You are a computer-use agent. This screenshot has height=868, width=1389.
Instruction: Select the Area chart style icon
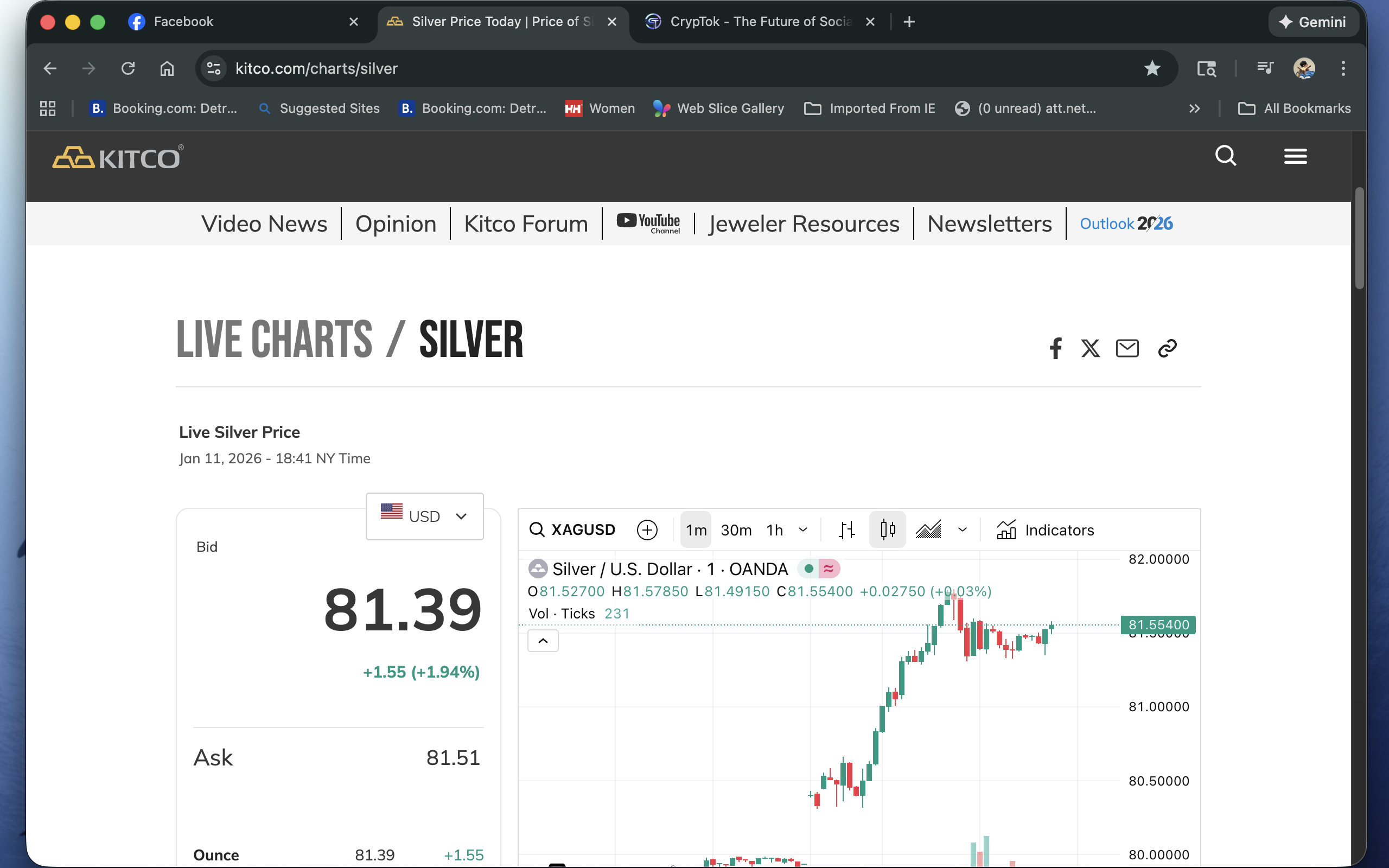point(928,530)
